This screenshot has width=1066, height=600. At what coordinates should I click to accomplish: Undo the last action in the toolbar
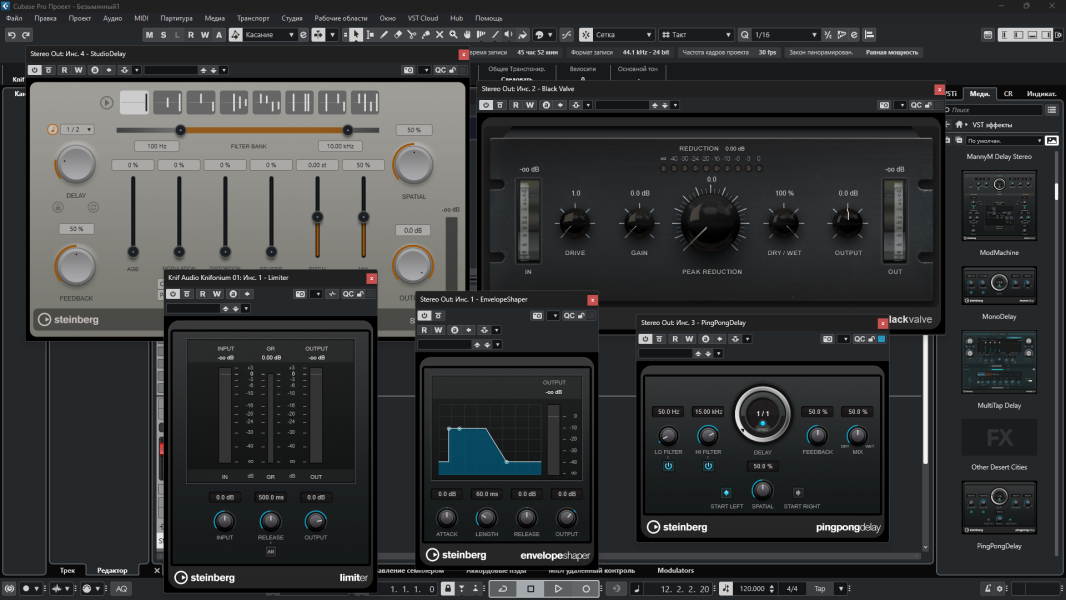tap(12, 35)
